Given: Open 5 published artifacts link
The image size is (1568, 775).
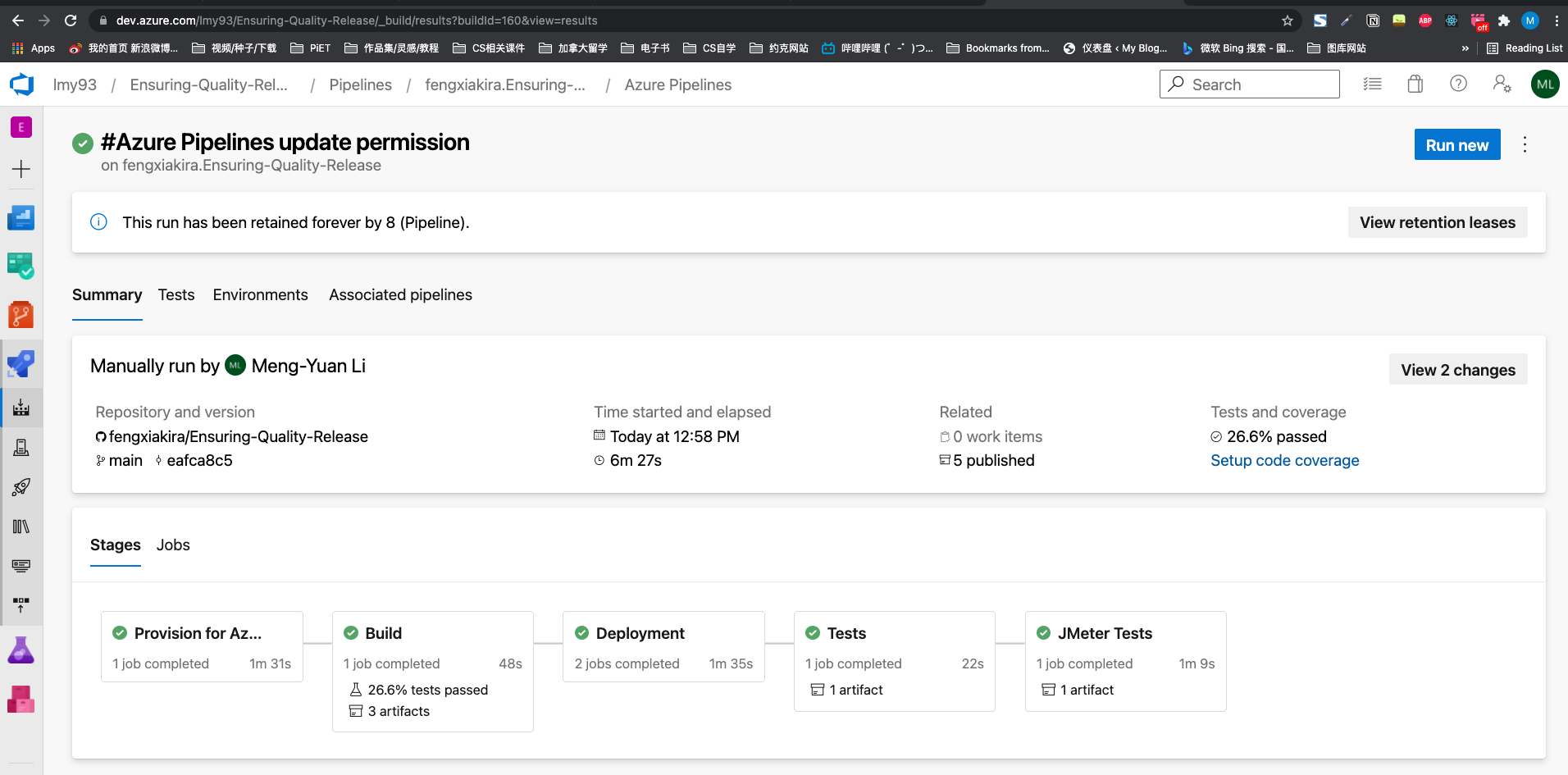Looking at the screenshot, I should pyautogui.click(x=994, y=460).
